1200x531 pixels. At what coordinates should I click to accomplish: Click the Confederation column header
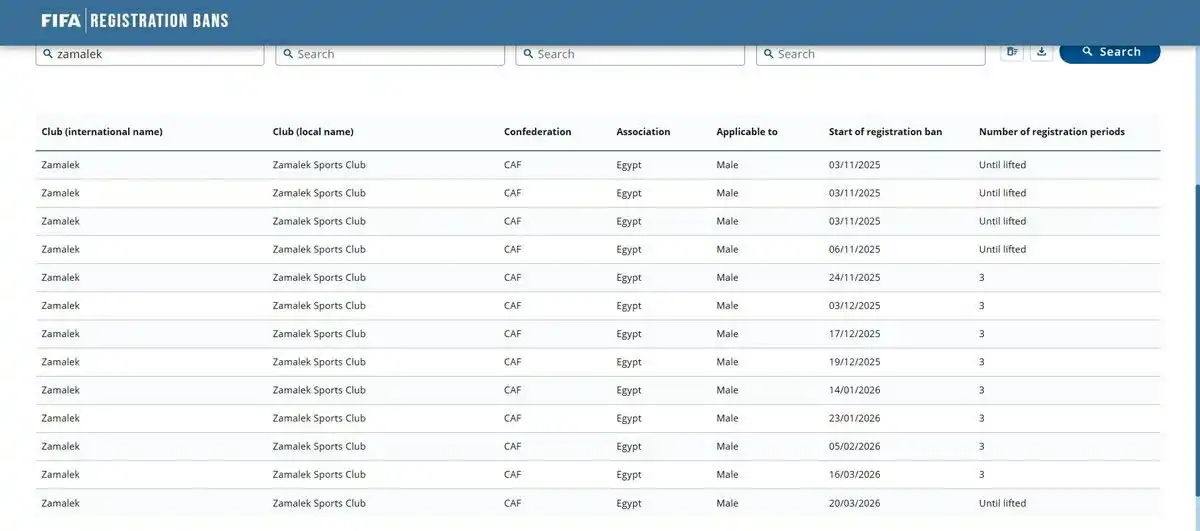click(x=537, y=132)
